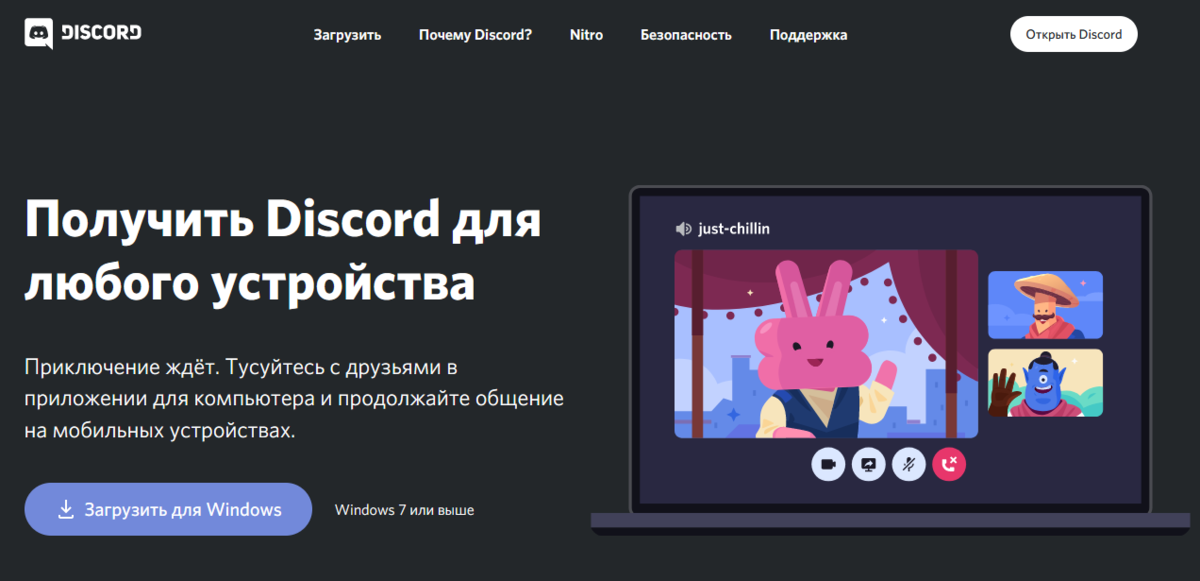Click the Получить Discord для любого устройства heading
1200x581 pixels.
(x=282, y=252)
